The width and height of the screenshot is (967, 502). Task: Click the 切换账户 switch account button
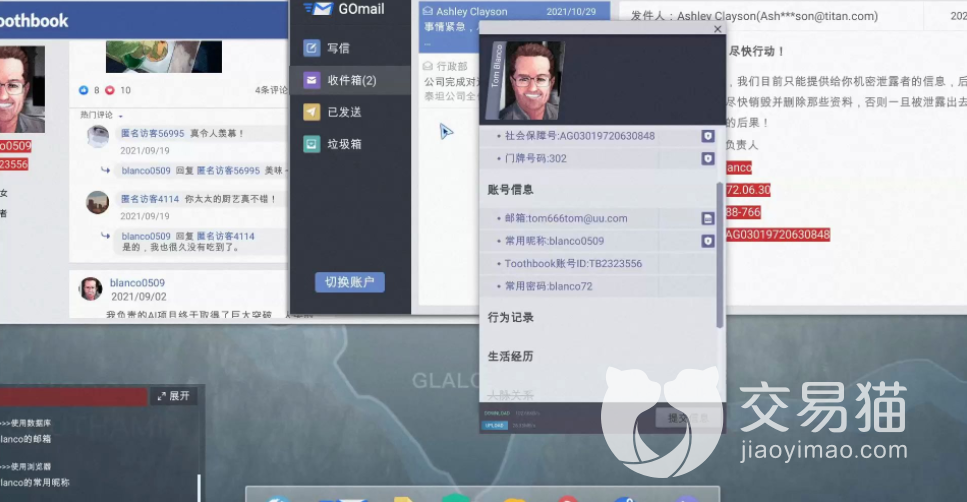[x=350, y=282]
